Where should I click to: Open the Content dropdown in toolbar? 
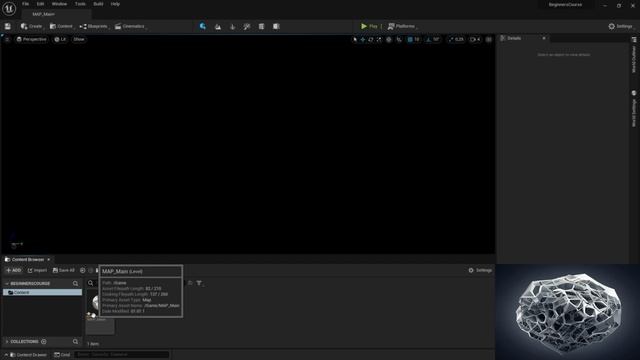[x=62, y=26]
